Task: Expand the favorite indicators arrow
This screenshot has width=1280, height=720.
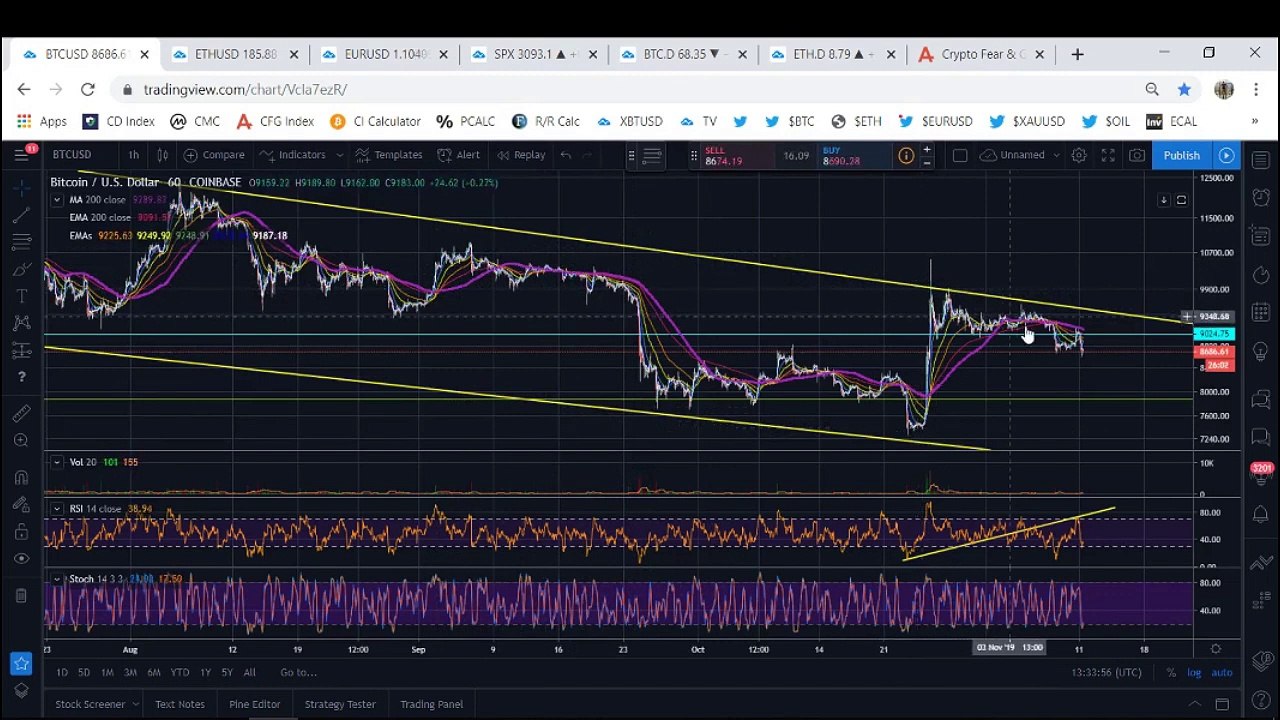Action: pyautogui.click(x=340, y=155)
